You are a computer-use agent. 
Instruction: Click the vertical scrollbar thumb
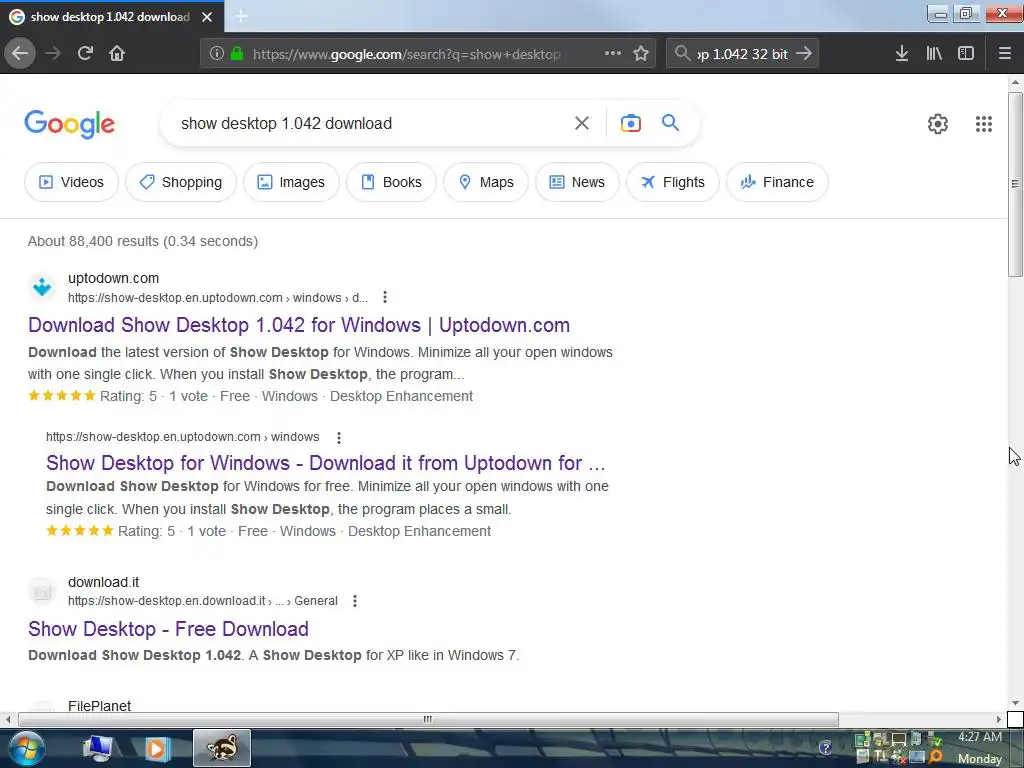(x=1015, y=184)
